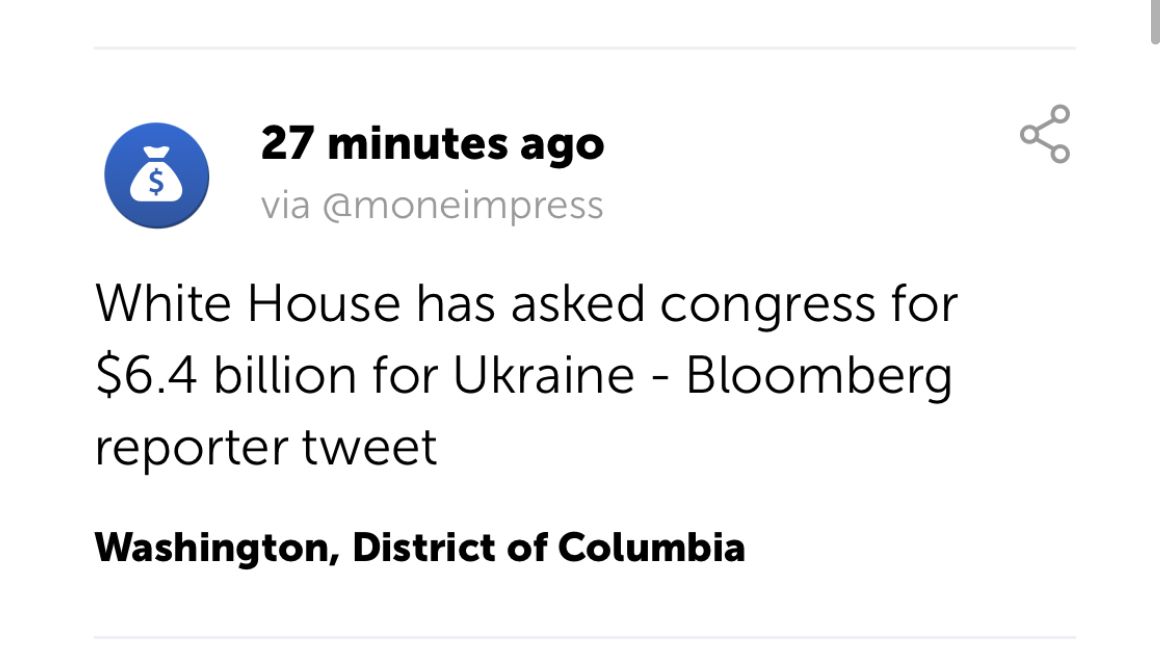Click the word "District" in the location
Viewport: 1170px width, 671px height.
pos(425,548)
